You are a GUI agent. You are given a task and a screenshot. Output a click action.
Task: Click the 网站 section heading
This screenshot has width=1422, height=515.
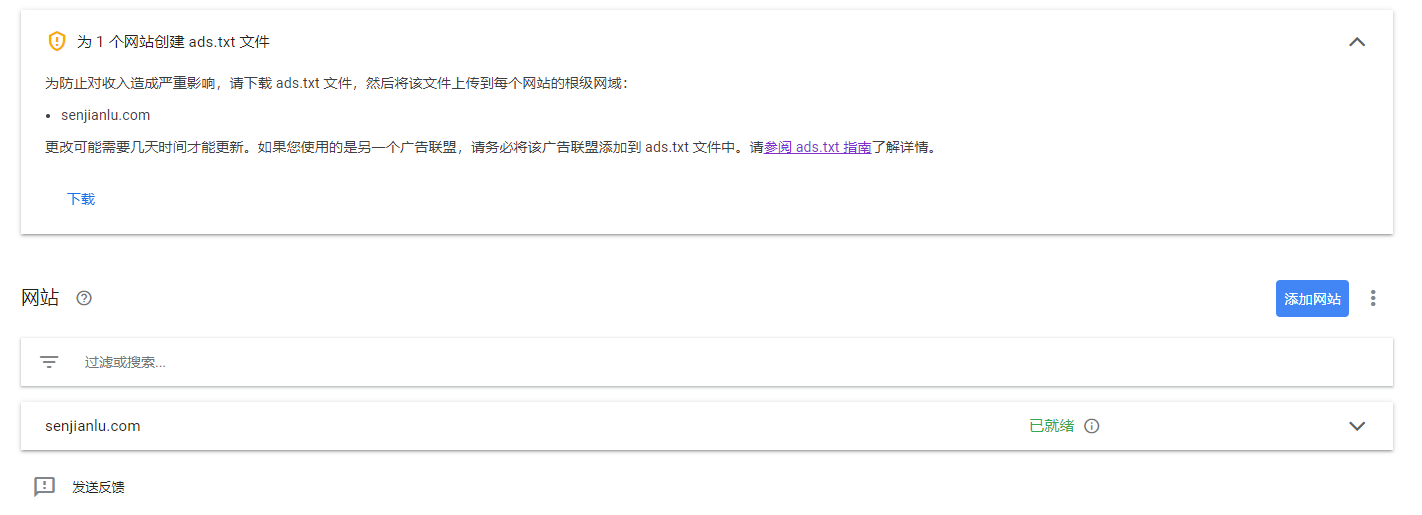(40, 298)
